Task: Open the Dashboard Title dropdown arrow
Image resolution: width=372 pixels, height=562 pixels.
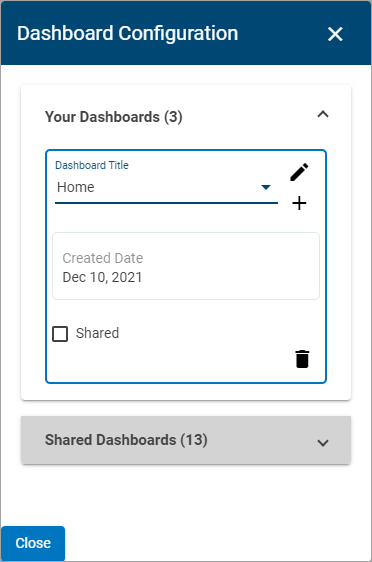Action: [266, 187]
